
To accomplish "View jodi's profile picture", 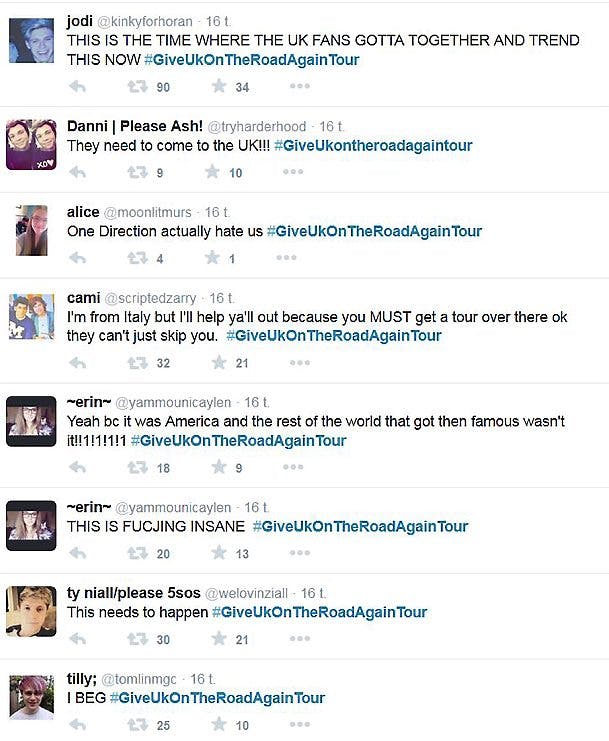I will pyautogui.click(x=31, y=42).
